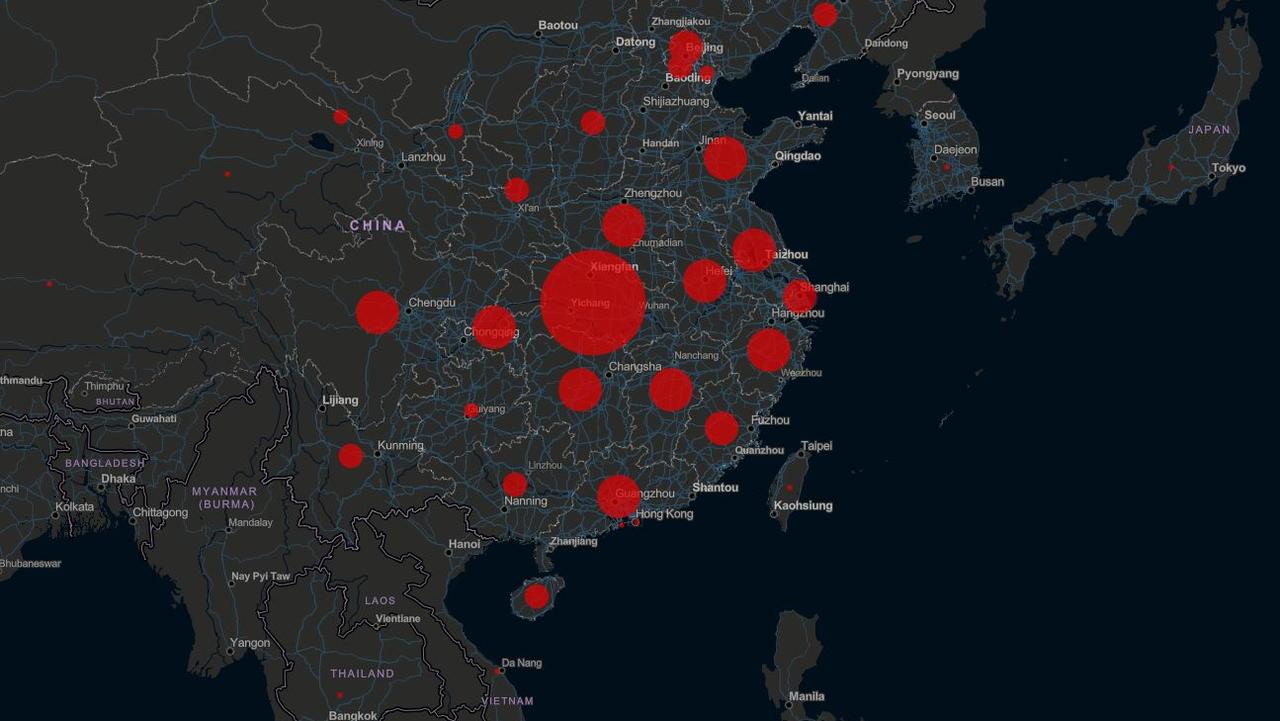Click the largest red circle over Yichang

pos(593,302)
